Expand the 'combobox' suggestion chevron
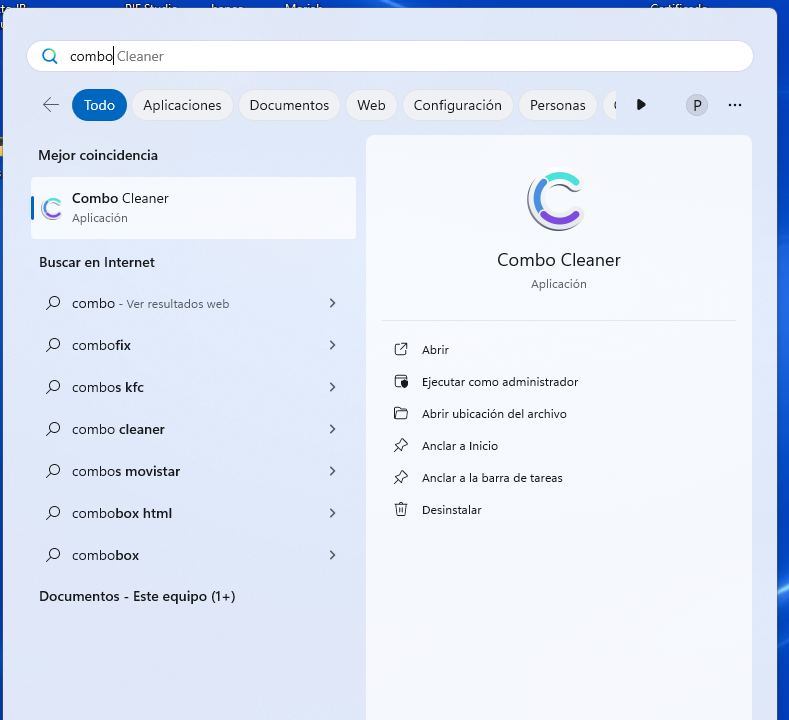Viewport: 789px width, 720px height. pyautogui.click(x=332, y=555)
